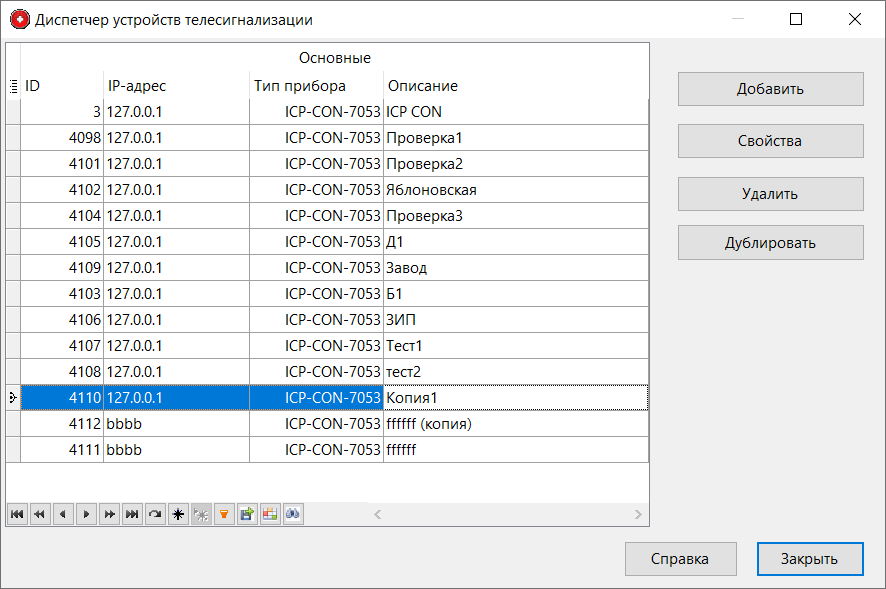The height and width of the screenshot is (589, 886).
Task: Step back one record with single left arrow
Action: (62, 514)
